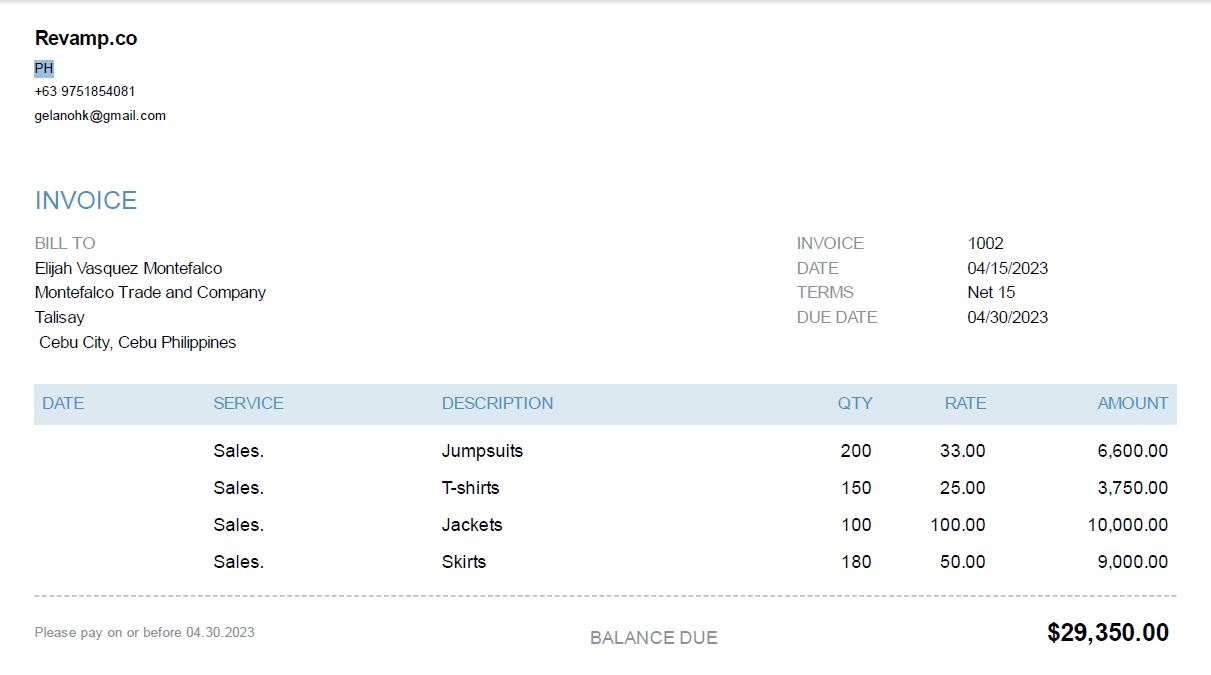Screen dimensions: 1211x675
Task: Click the Skirts rate 50.00
Action: (x=962, y=562)
